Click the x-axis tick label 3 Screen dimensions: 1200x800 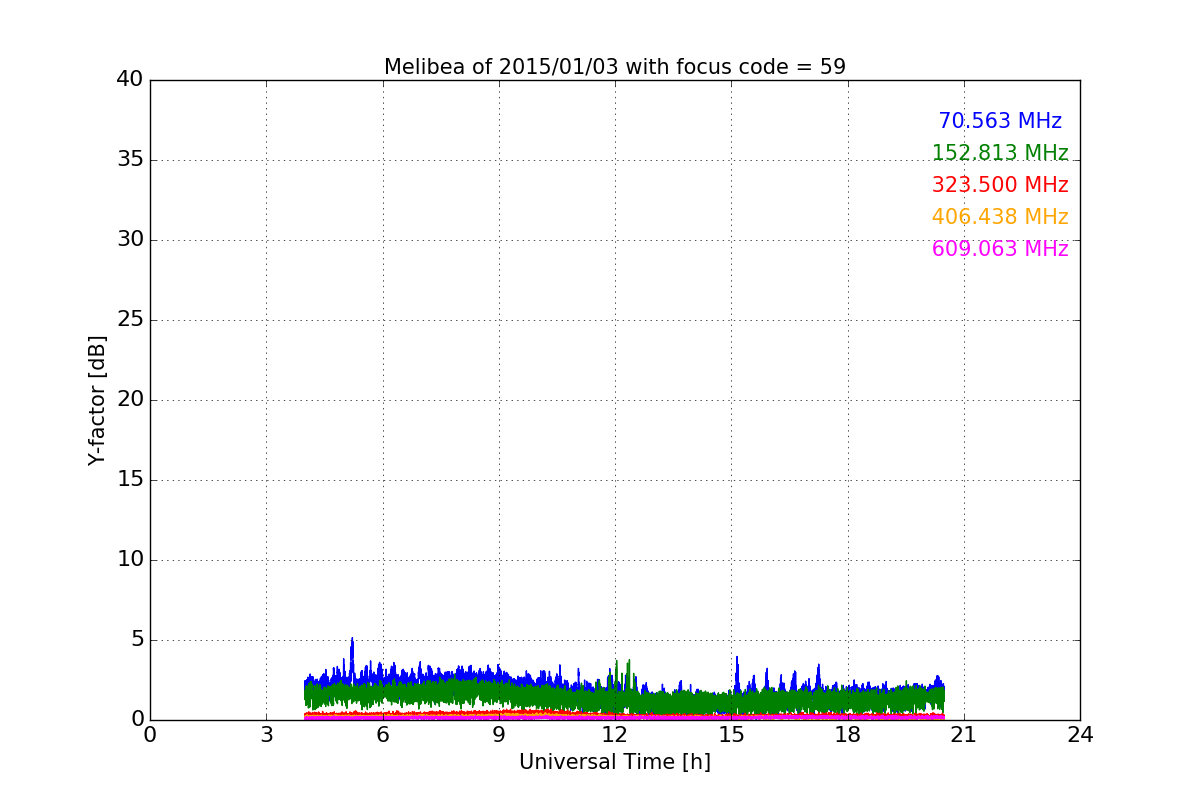[x=266, y=735]
